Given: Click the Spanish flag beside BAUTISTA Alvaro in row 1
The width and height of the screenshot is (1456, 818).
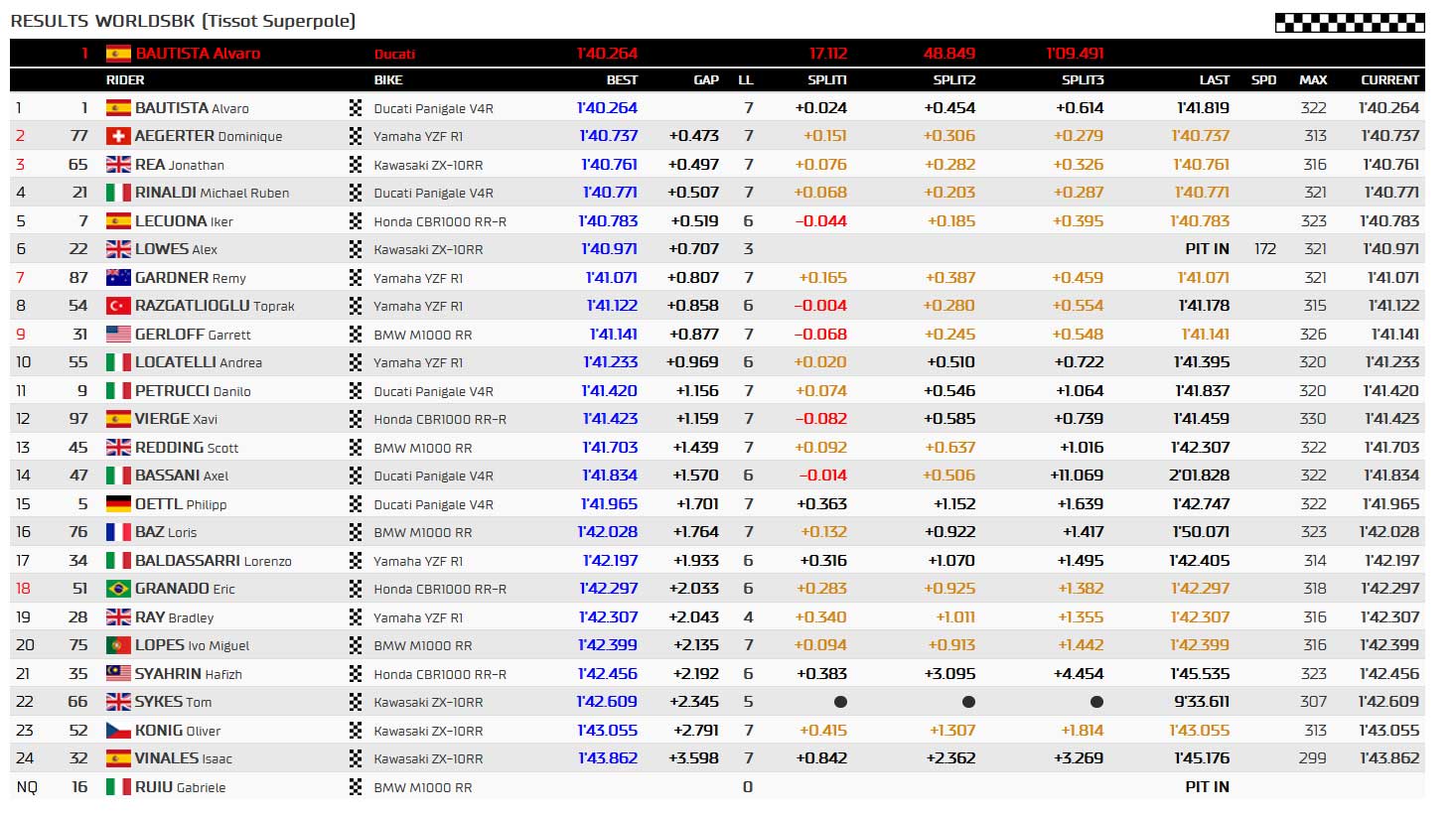Looking at the screenshot, I should coord(118,107).
